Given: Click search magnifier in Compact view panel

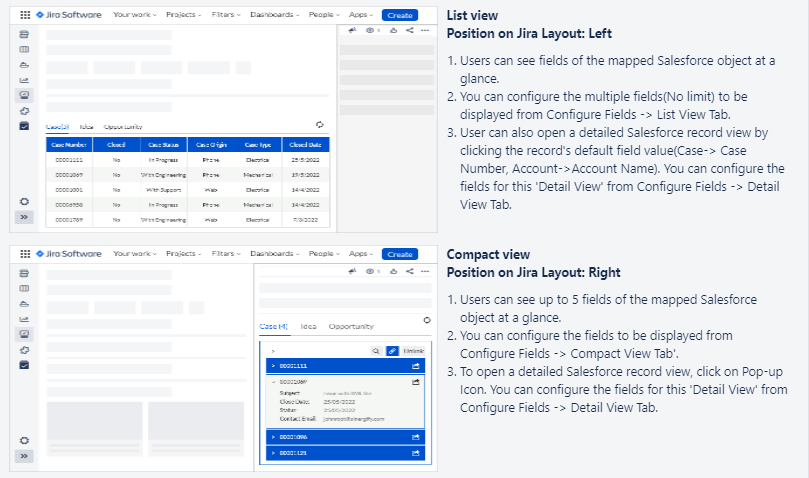Looking at the screenshot, I should pos(376,351).
